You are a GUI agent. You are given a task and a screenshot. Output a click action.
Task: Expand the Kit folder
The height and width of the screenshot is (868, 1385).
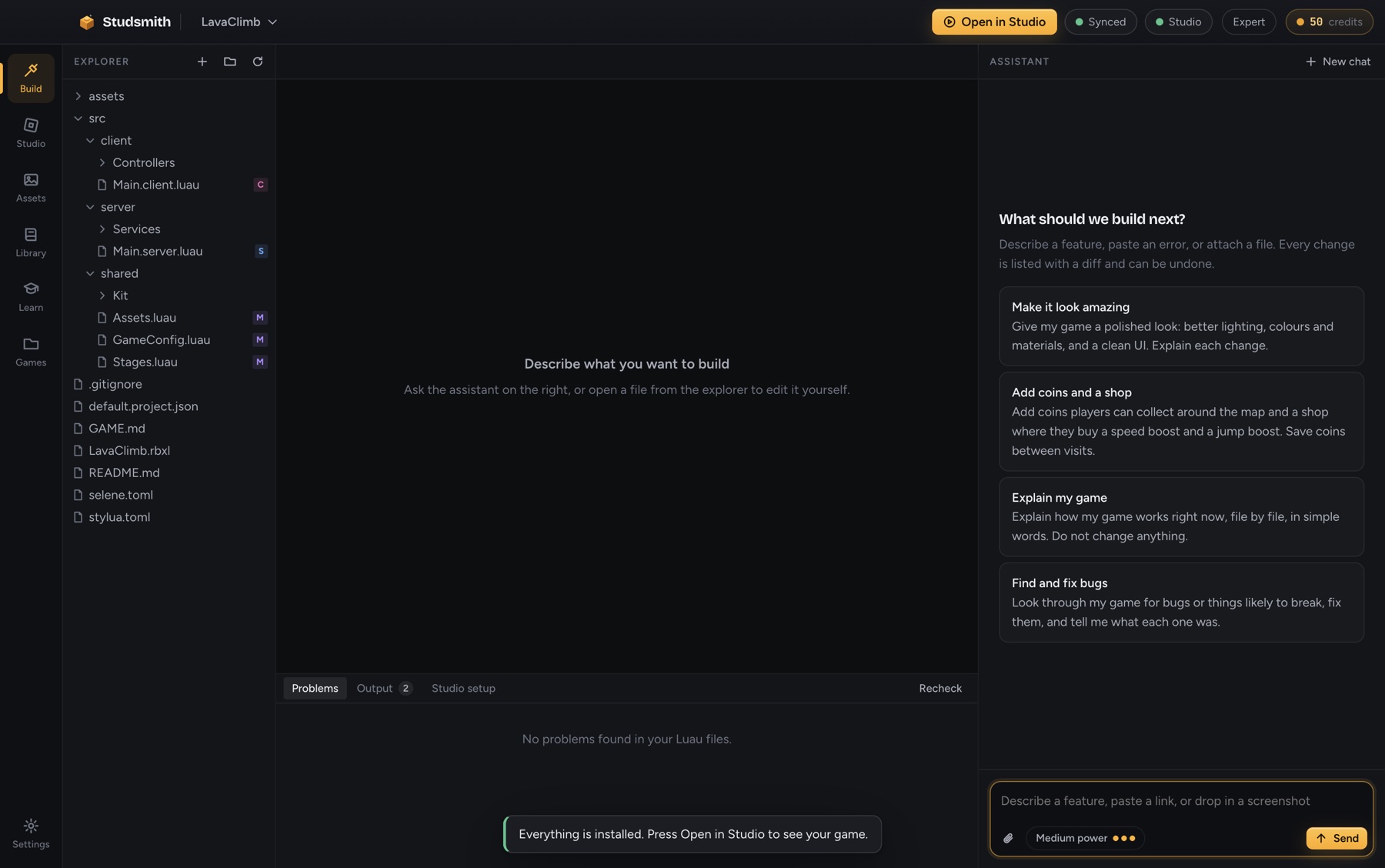coord(169,295)
